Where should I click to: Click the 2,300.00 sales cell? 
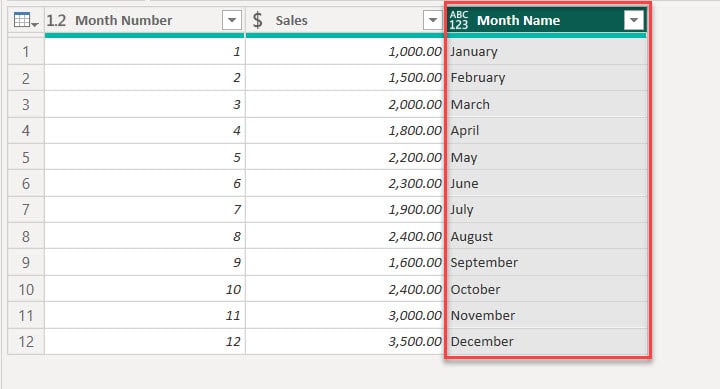coord(345,184)
